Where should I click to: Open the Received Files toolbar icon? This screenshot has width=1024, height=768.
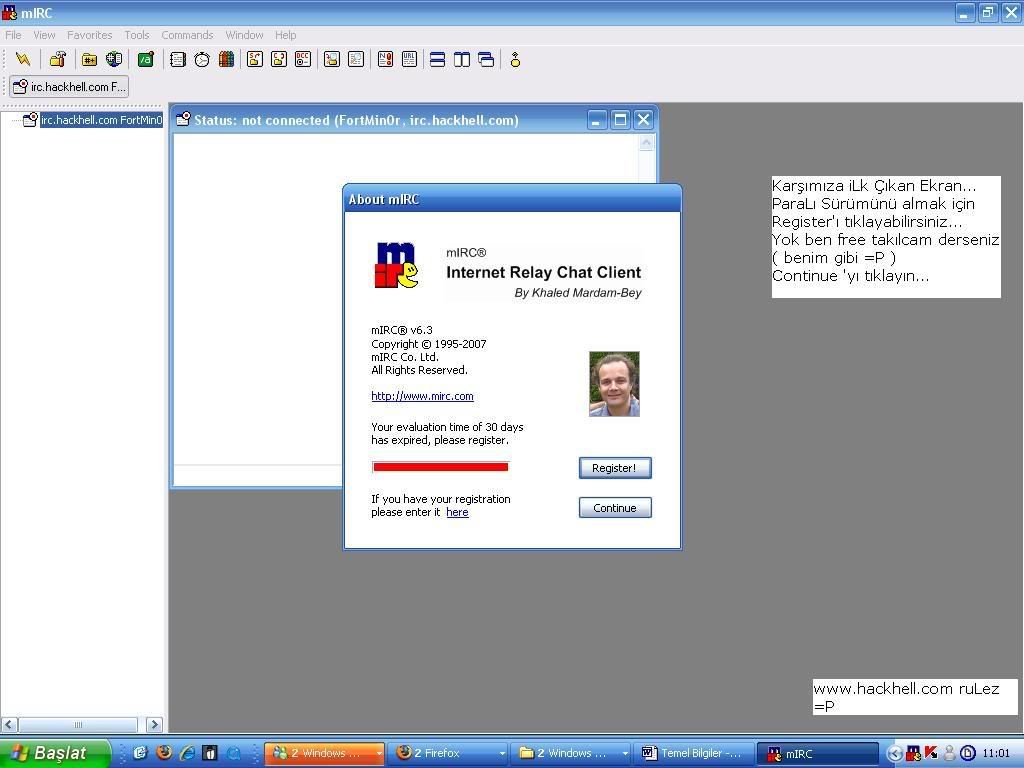click(332, 60)
